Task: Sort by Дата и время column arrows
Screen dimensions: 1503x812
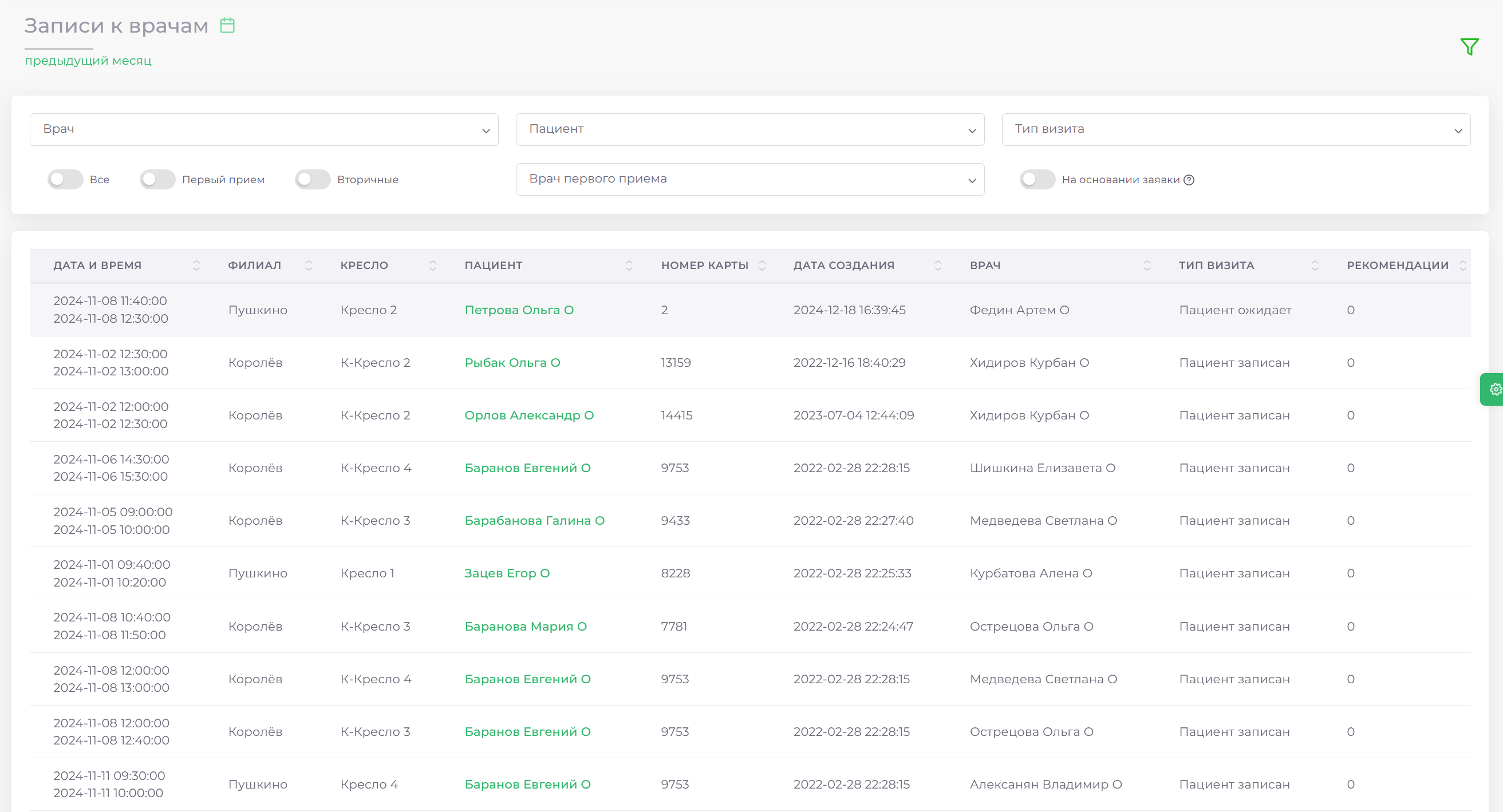Action: [196, 266]
